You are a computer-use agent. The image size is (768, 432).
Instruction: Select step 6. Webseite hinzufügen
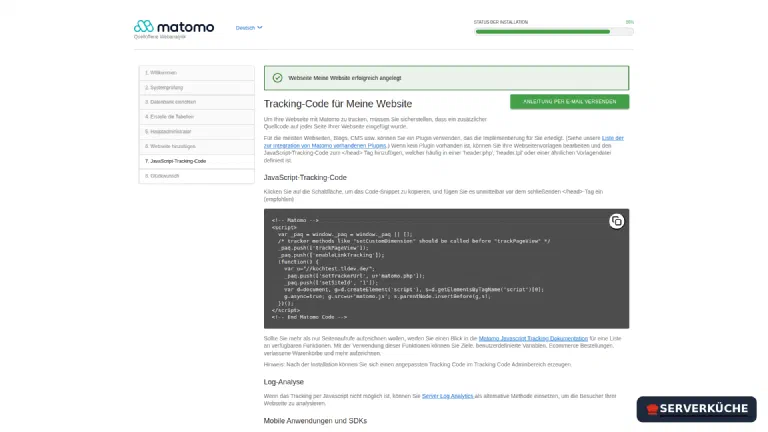[196, 146]
